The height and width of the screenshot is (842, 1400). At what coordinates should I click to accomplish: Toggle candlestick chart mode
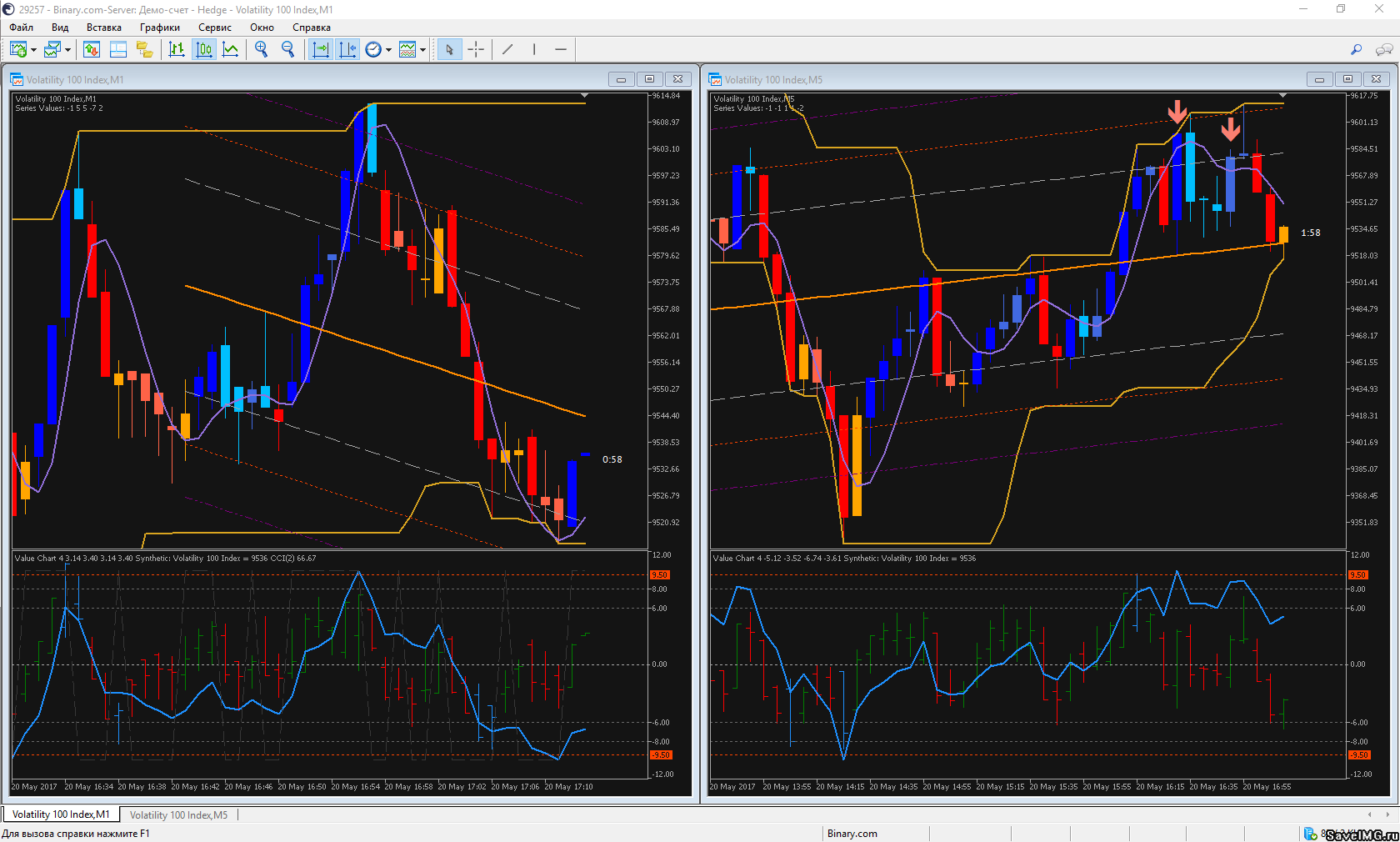click(204, 50)
